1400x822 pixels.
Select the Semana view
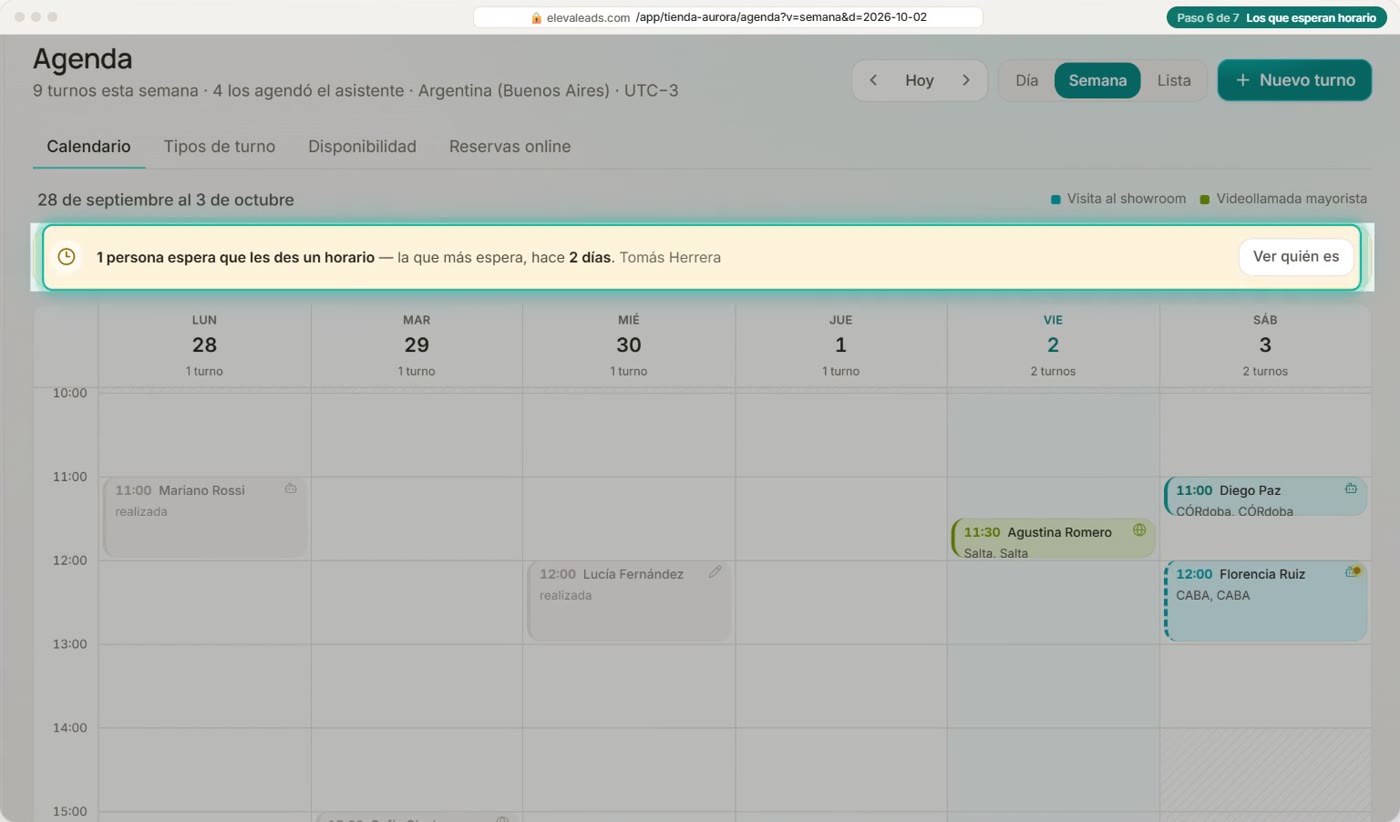pyautogui.click(x=1097, y=80)
